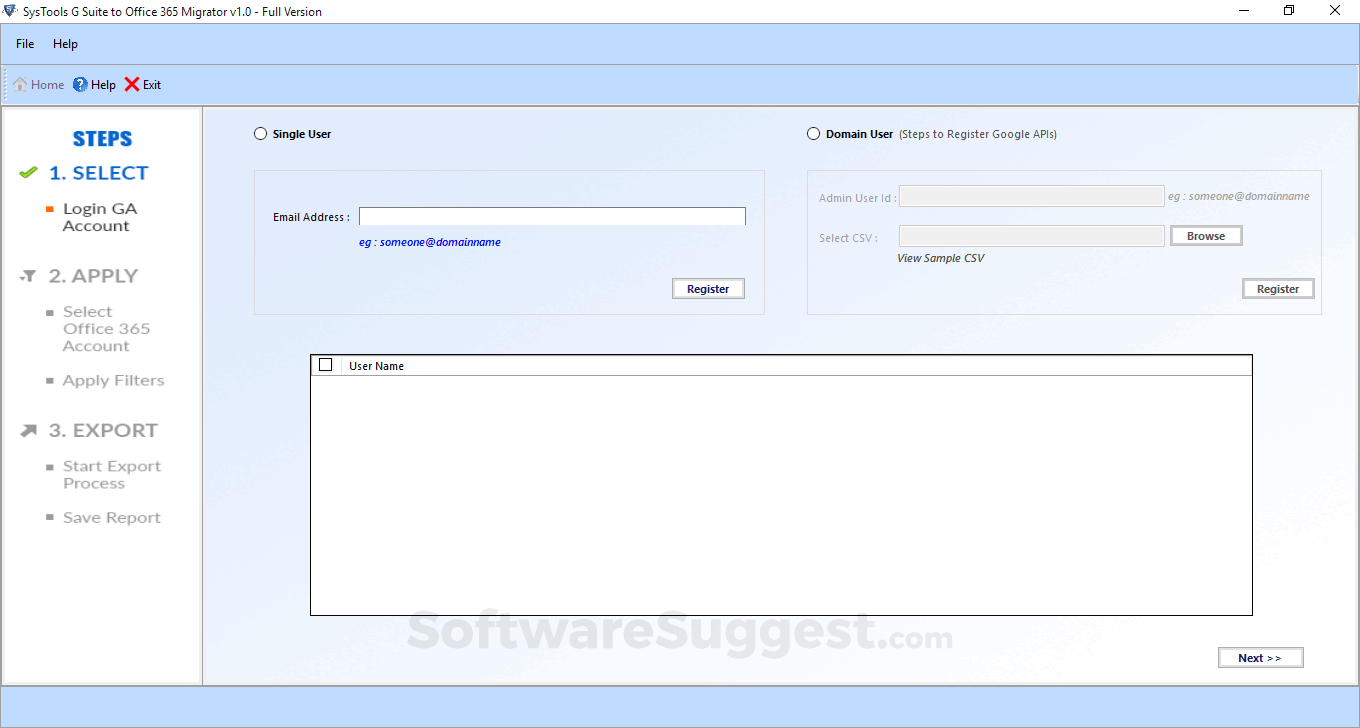Click the Start Export Process step
The image size is (1360, 728).
coord(112,475)
